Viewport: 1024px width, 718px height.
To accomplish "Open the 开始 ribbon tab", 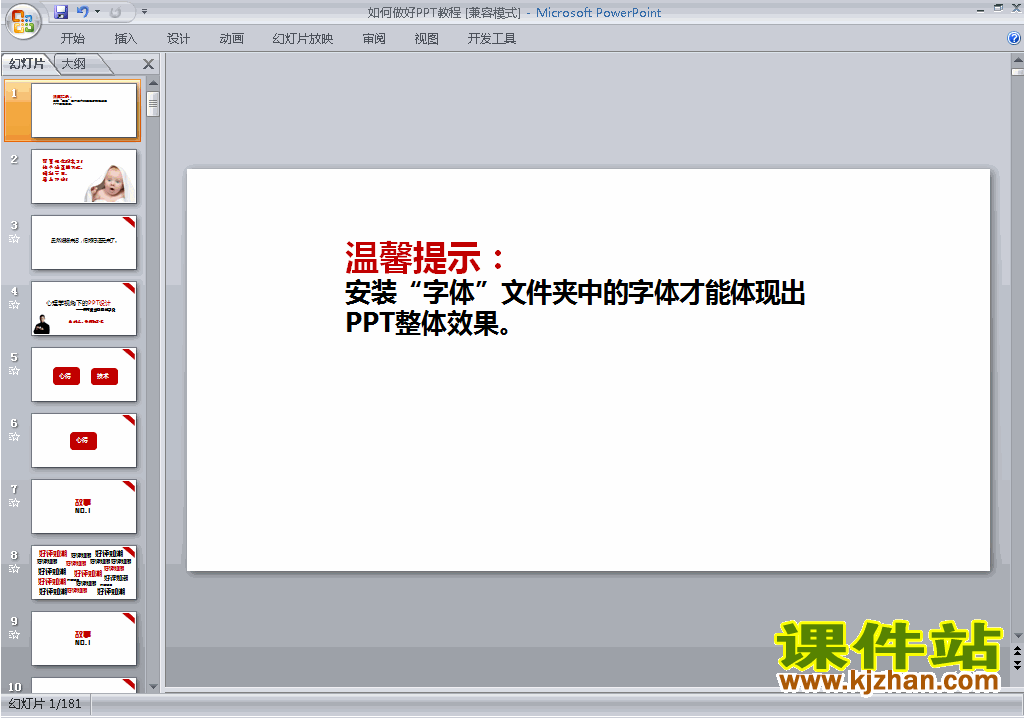I will (x=72, y=39).
